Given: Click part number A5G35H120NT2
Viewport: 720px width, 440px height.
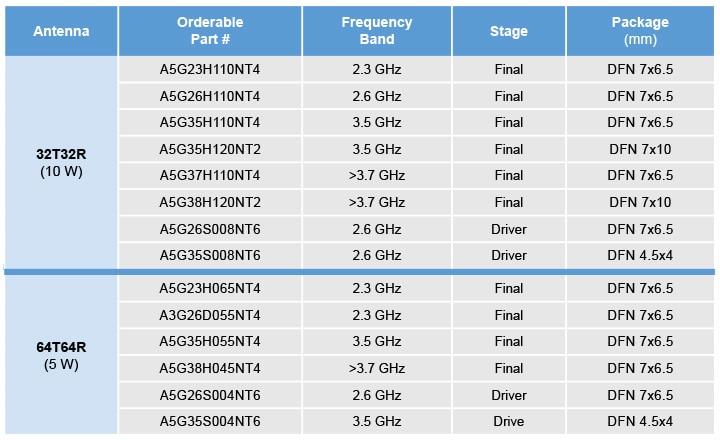Looking at the screenshot, I should coord(210,149).
